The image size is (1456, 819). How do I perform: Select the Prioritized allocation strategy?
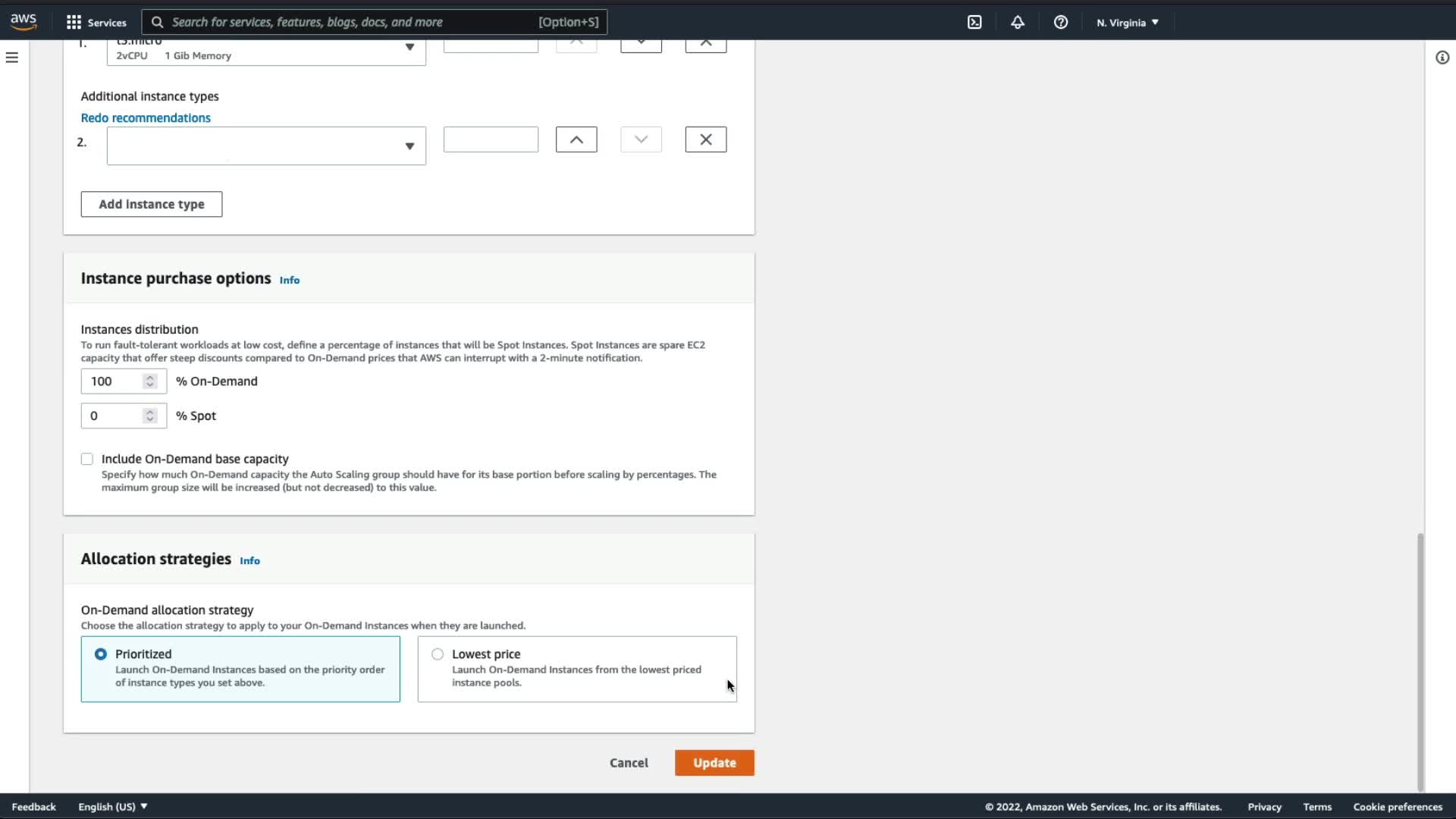coord(101,654)
